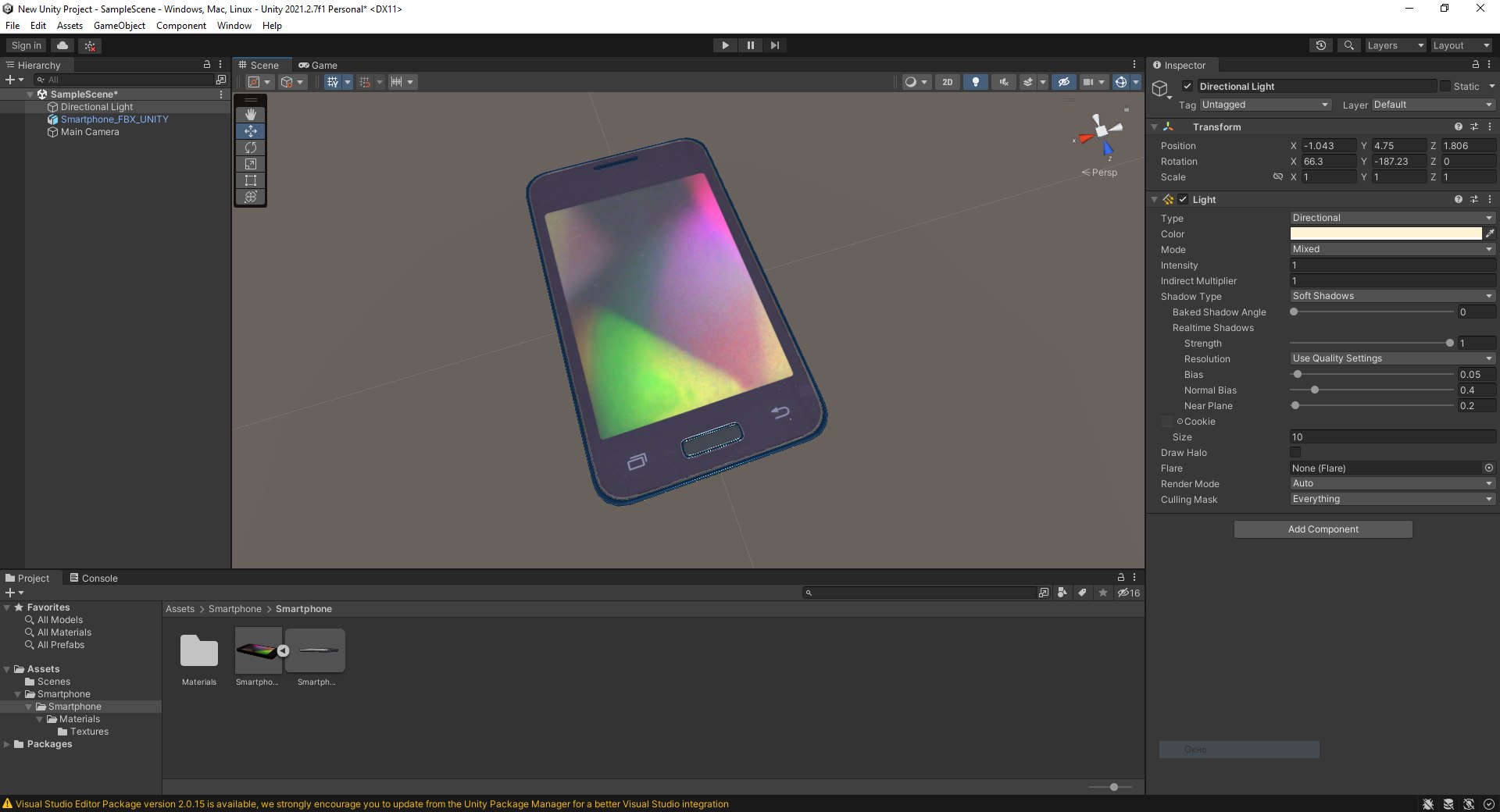Toggle 2D view mode

coord(947,82)
